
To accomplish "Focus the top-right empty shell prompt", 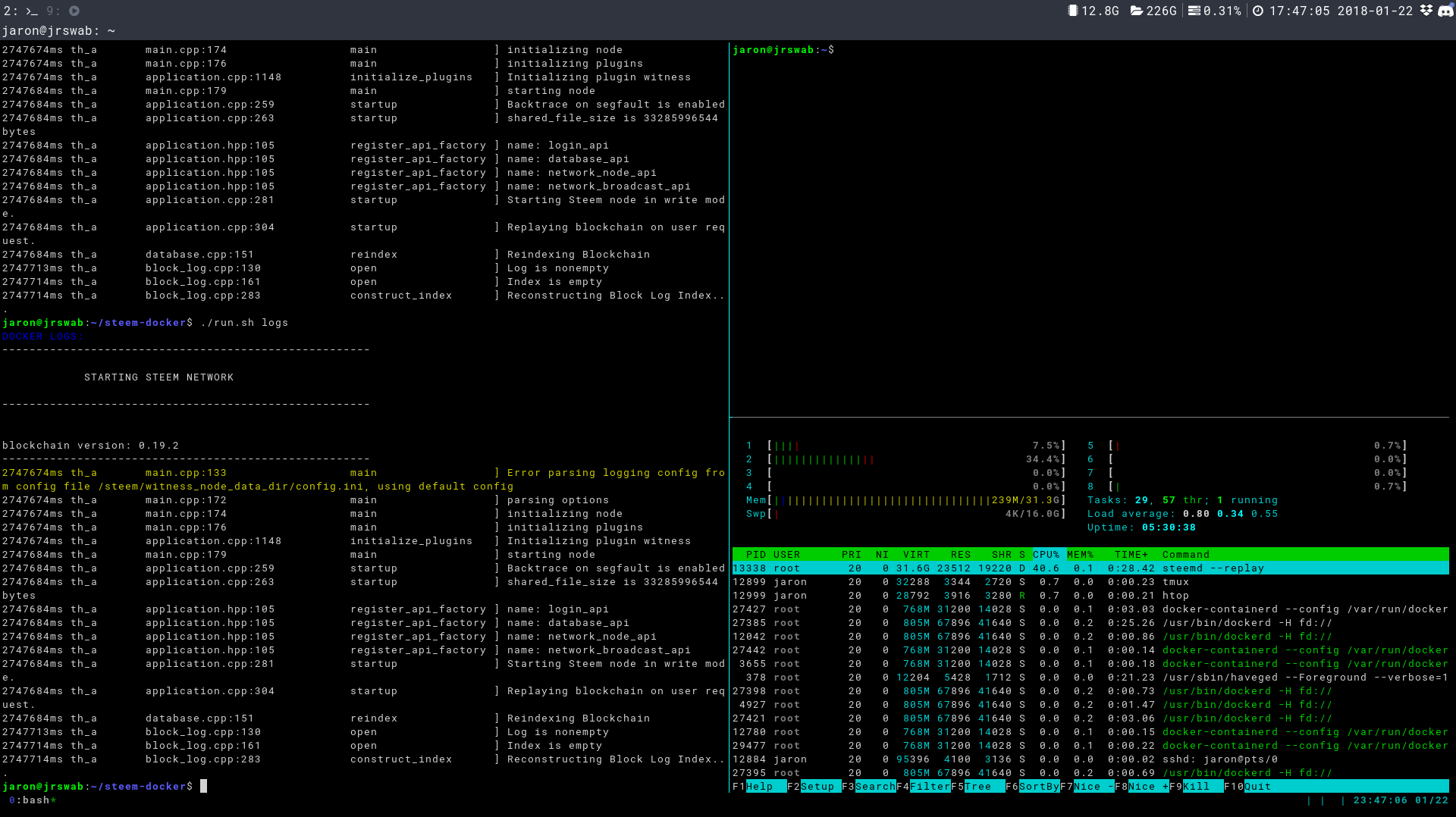I will pyautogui.click(x=783, y=50).
